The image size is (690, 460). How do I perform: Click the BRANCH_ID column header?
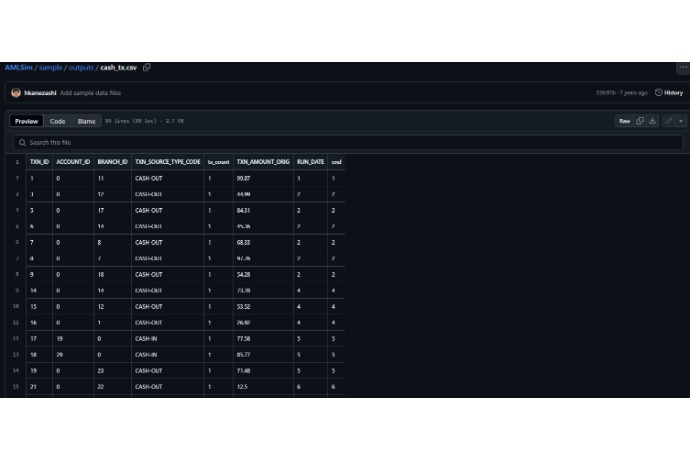[x=113, y=162]
